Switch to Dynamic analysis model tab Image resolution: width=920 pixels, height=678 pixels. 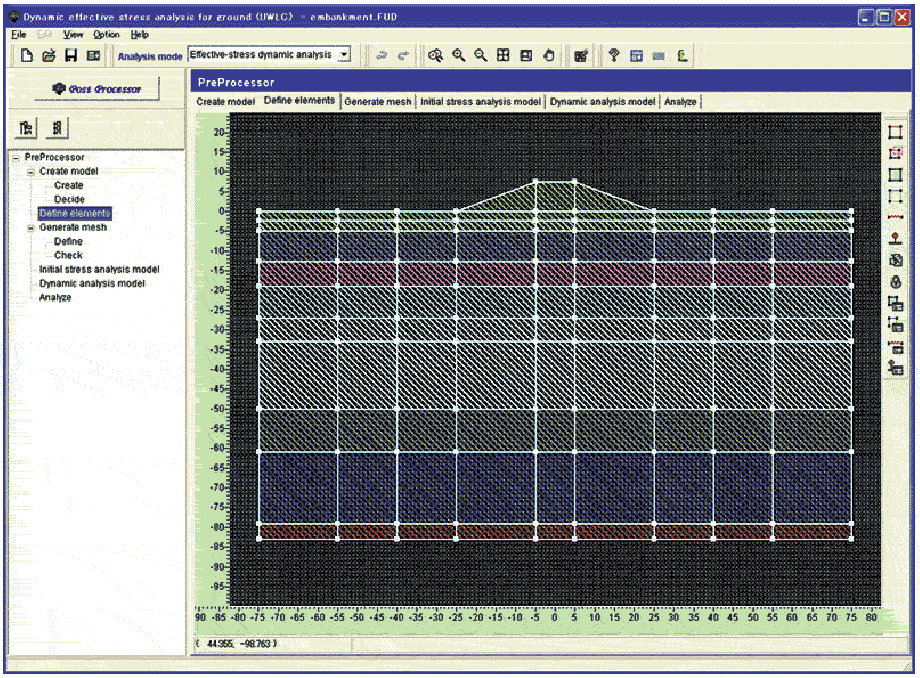603,101
